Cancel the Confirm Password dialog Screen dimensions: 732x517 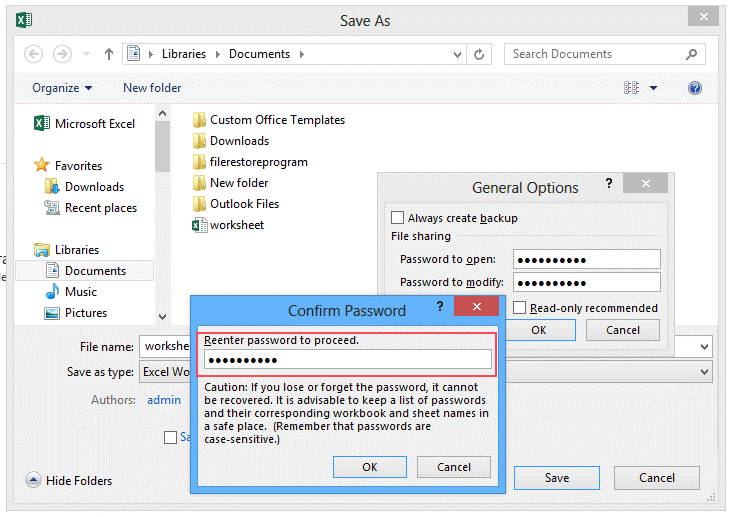(x=454, y=467)
